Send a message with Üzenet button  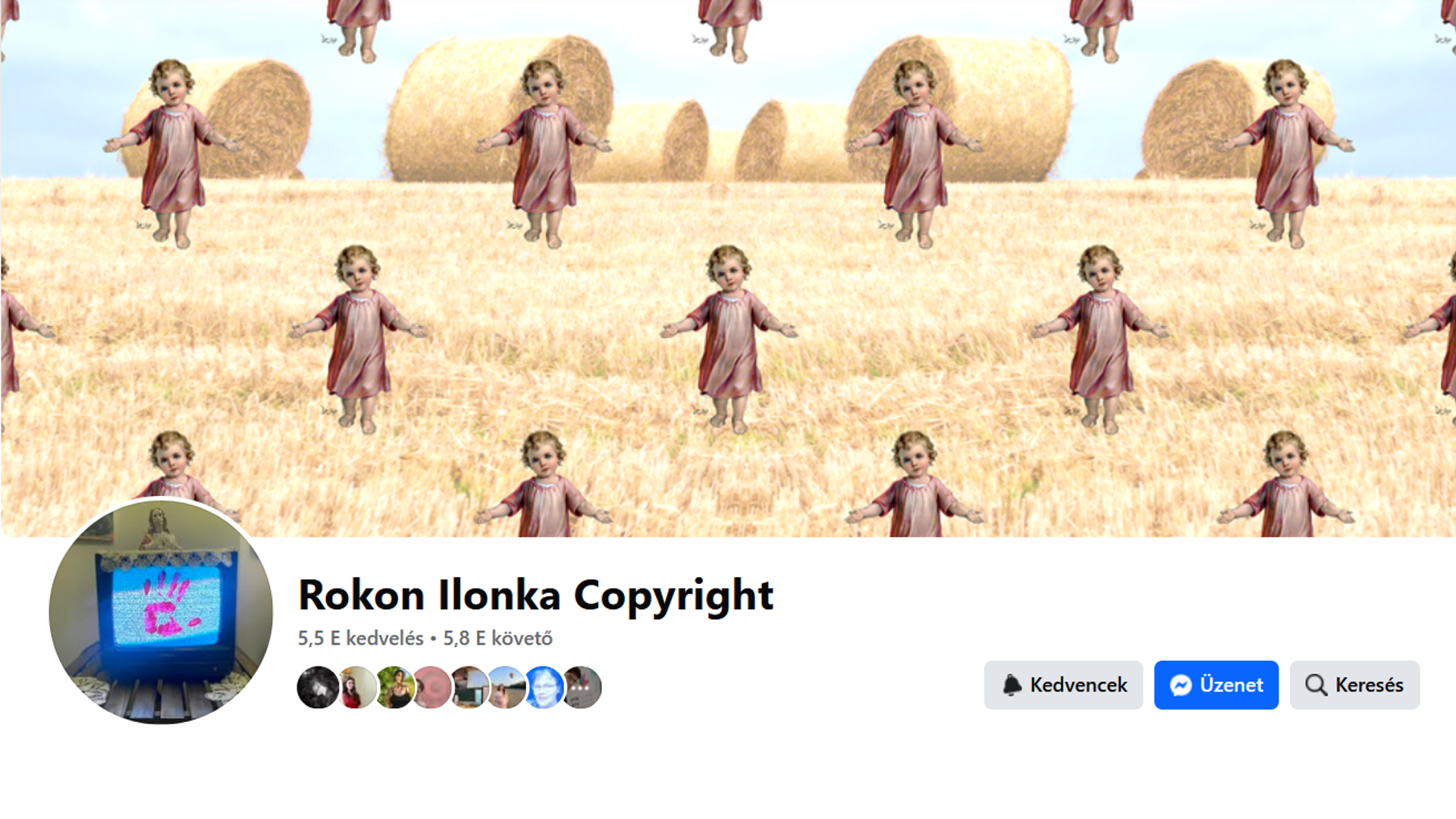1216,685
